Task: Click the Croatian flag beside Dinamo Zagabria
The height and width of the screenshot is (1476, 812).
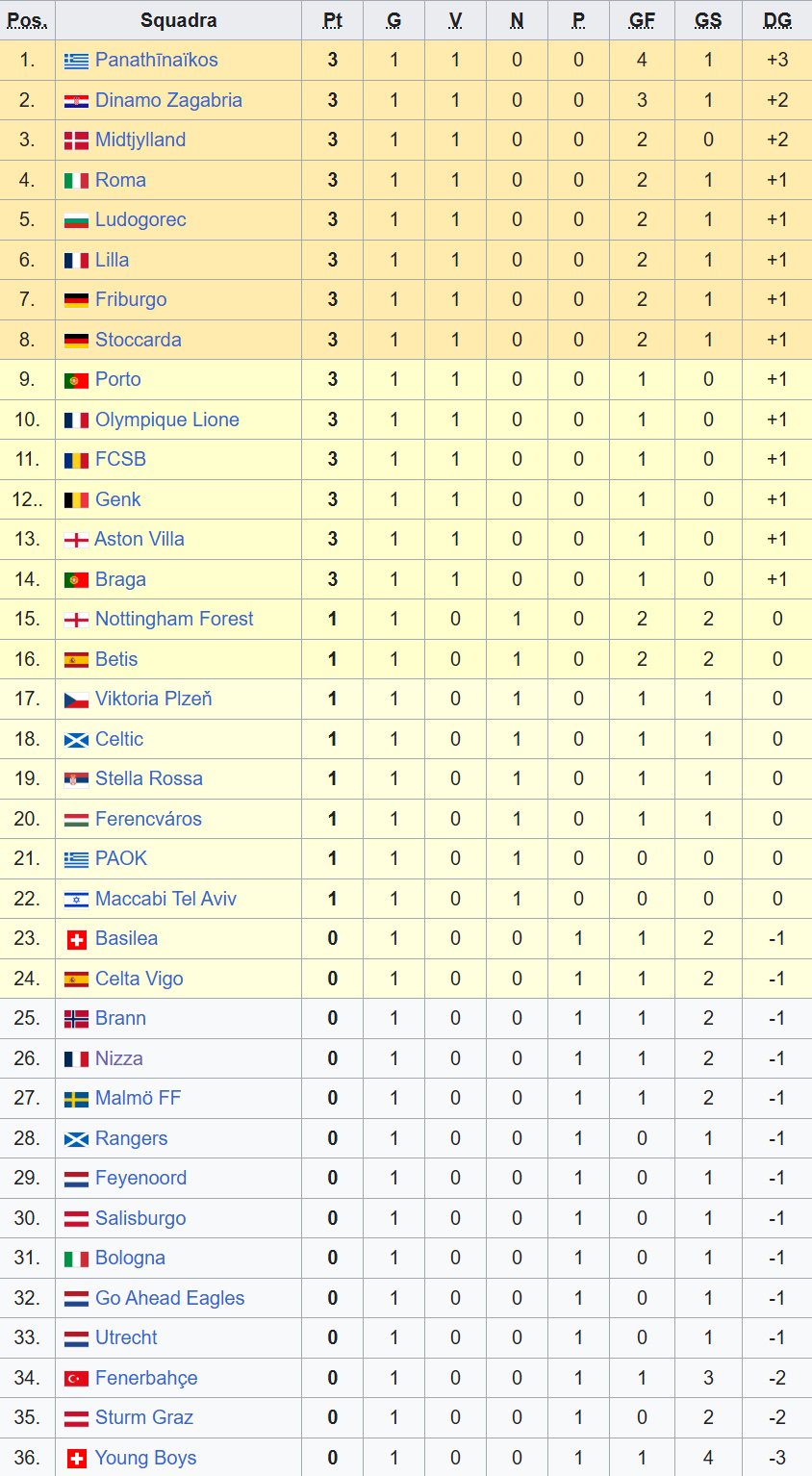Action: click(76, 101)
